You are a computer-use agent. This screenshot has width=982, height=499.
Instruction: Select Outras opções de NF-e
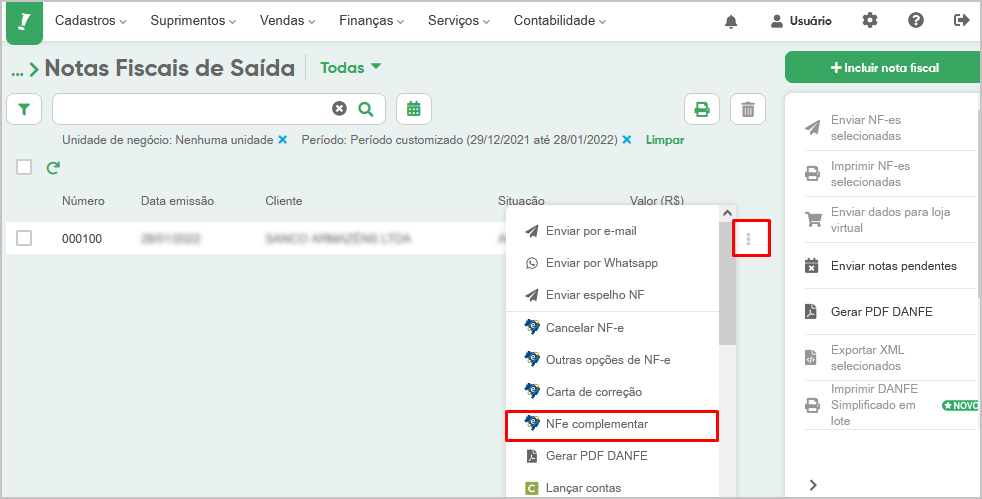point(612,360)
